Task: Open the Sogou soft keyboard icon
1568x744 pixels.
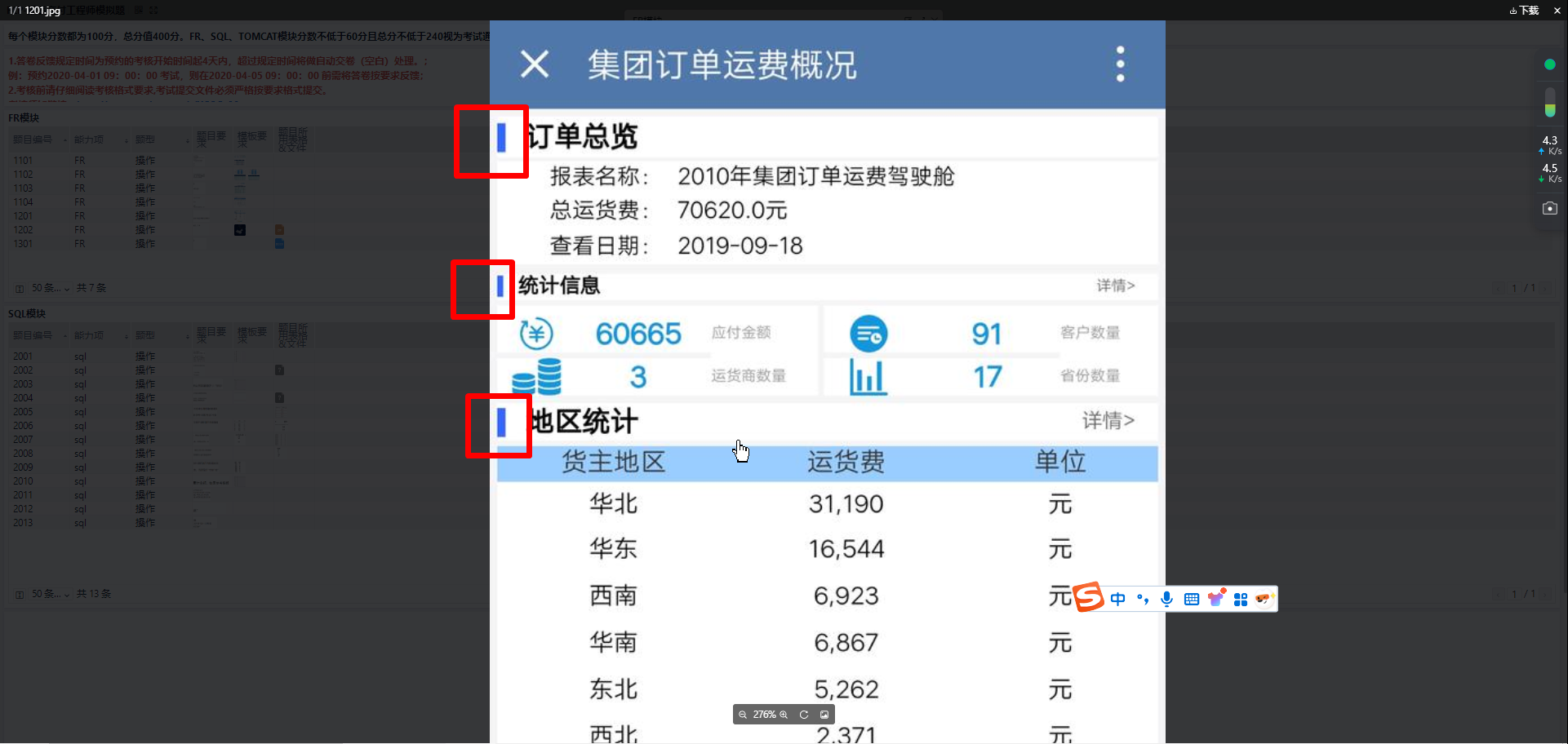Action: (x=1192, y=599)
